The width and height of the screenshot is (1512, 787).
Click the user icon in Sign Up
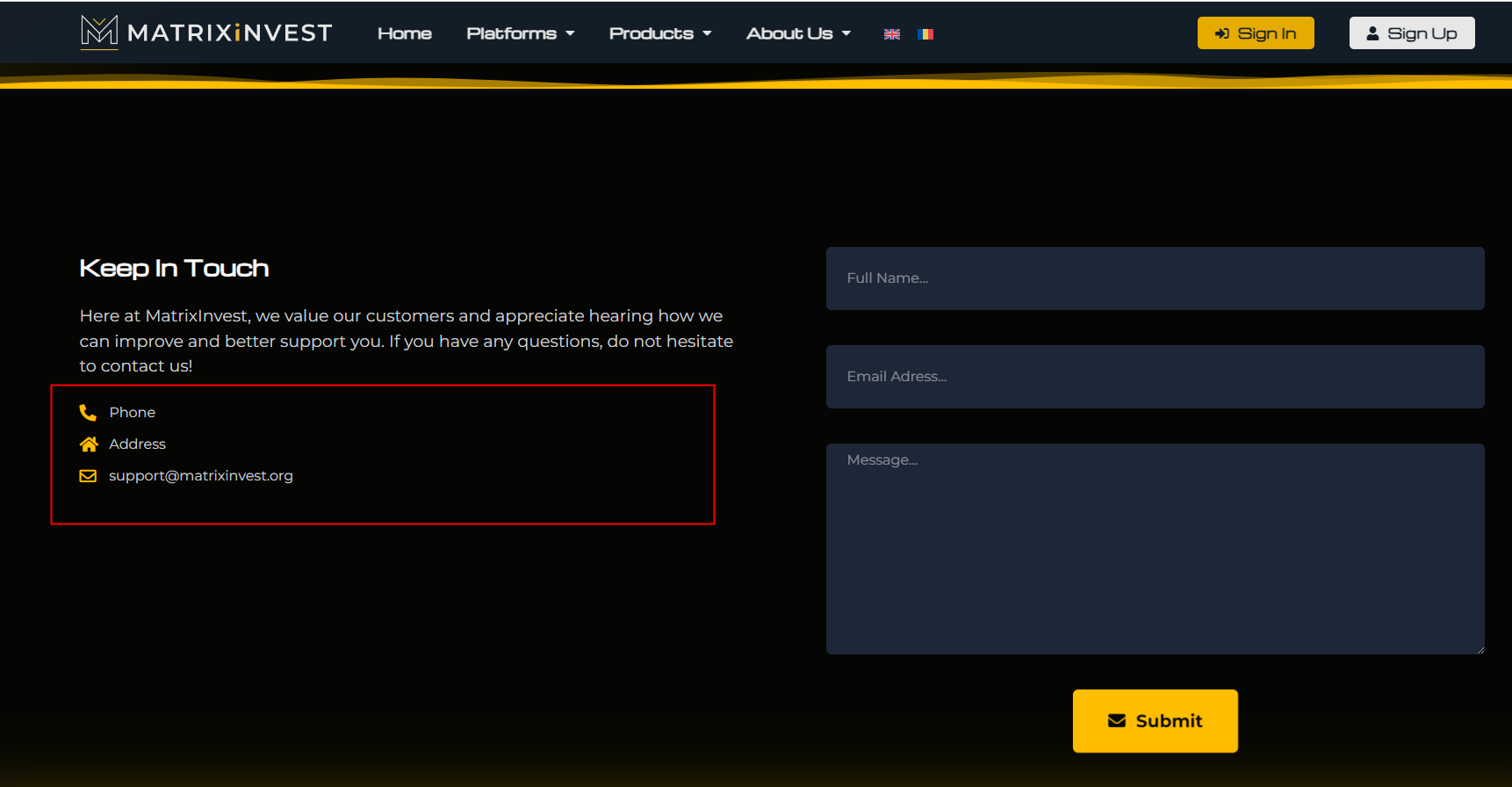click(x=1372, y=33)
